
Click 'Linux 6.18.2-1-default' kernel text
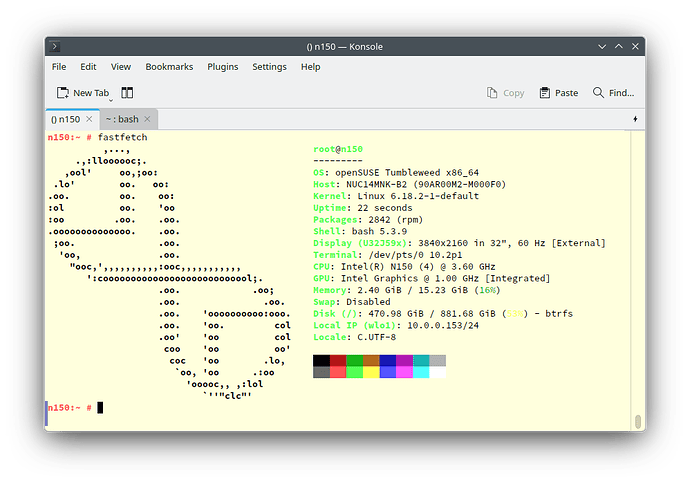[x=418, y=196]
